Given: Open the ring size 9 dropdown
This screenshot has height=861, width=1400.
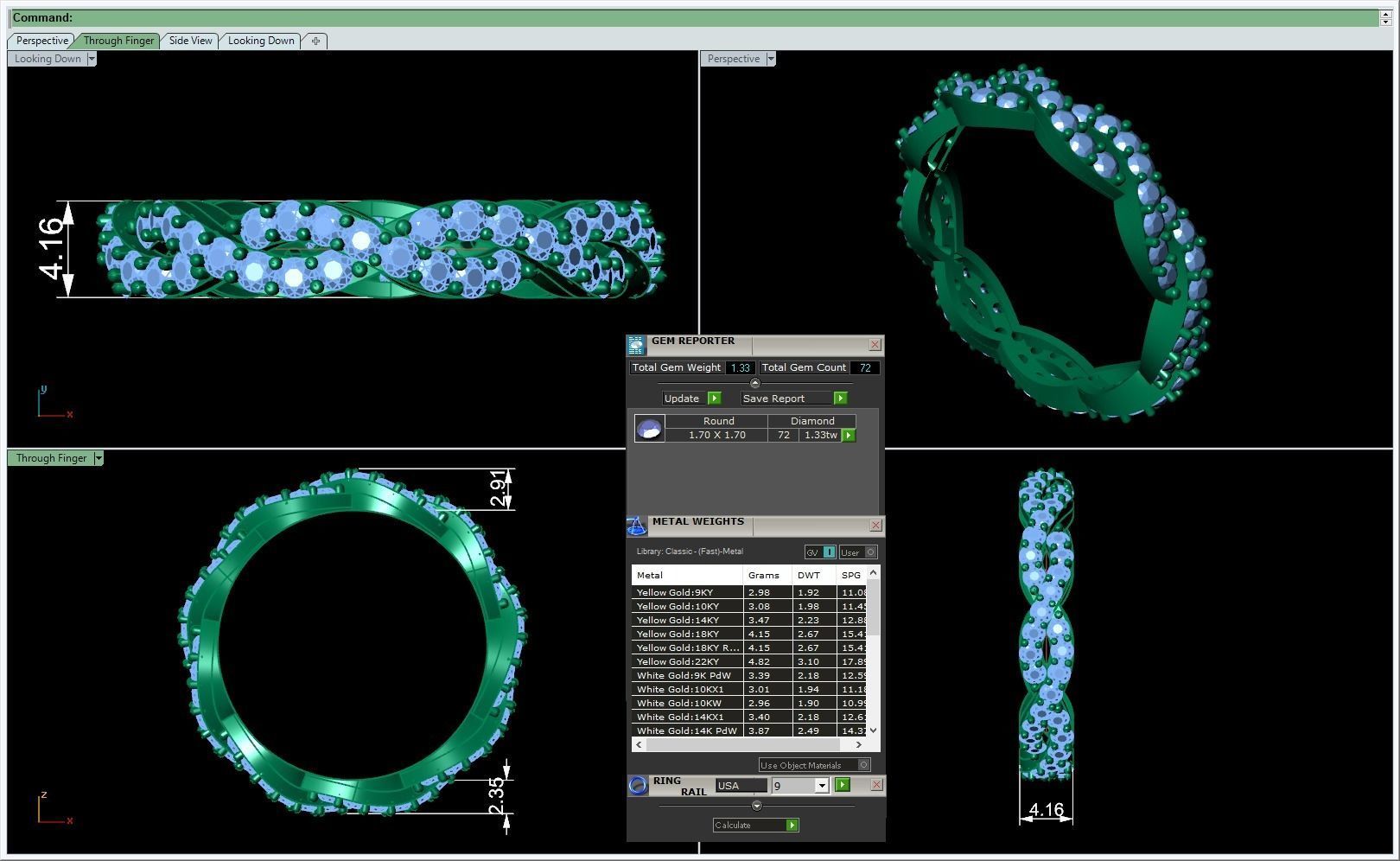Looking at the screenshot, I should [x=821, y=786].
